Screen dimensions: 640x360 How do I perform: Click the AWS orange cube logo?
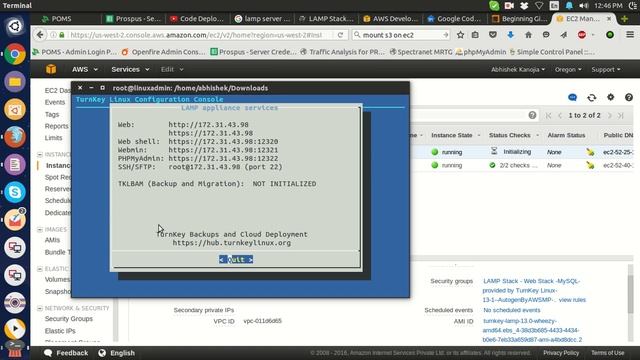51,69
